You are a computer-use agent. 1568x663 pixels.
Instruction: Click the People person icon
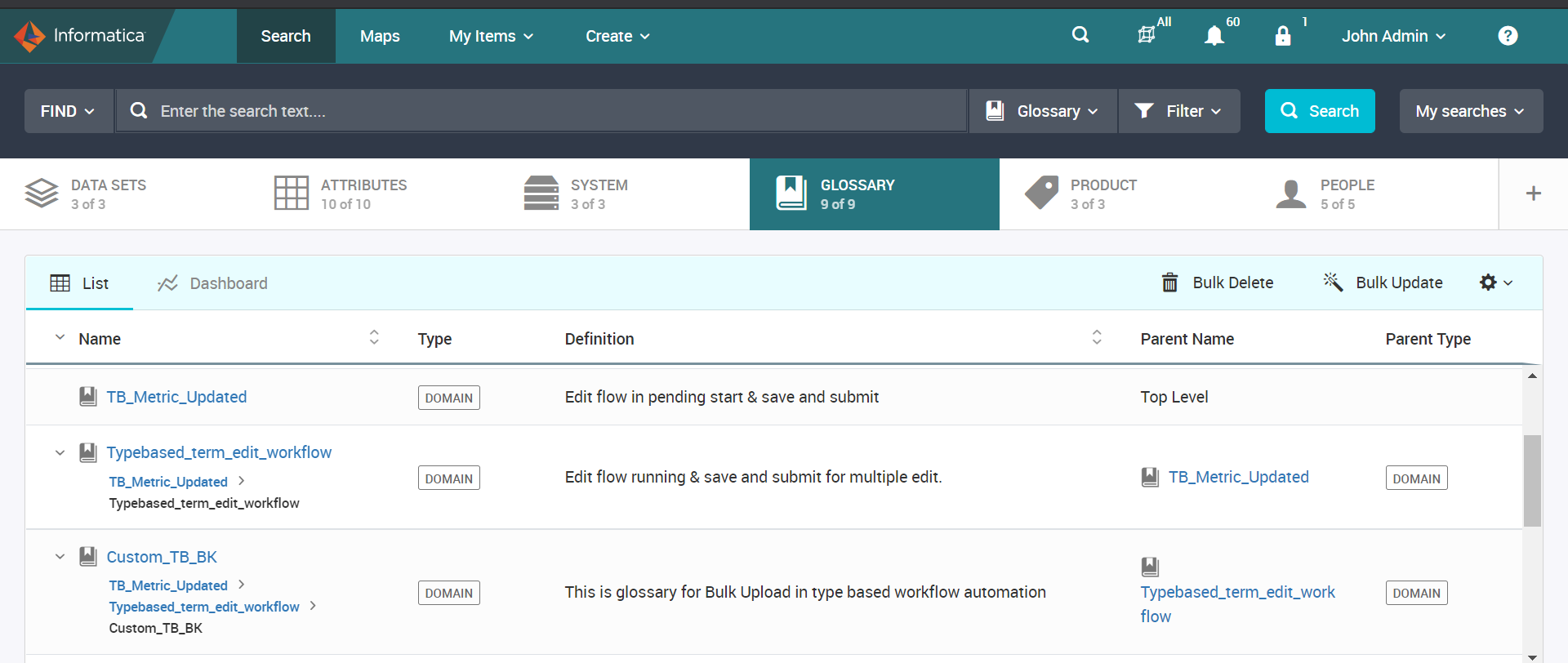[1291, 194]
